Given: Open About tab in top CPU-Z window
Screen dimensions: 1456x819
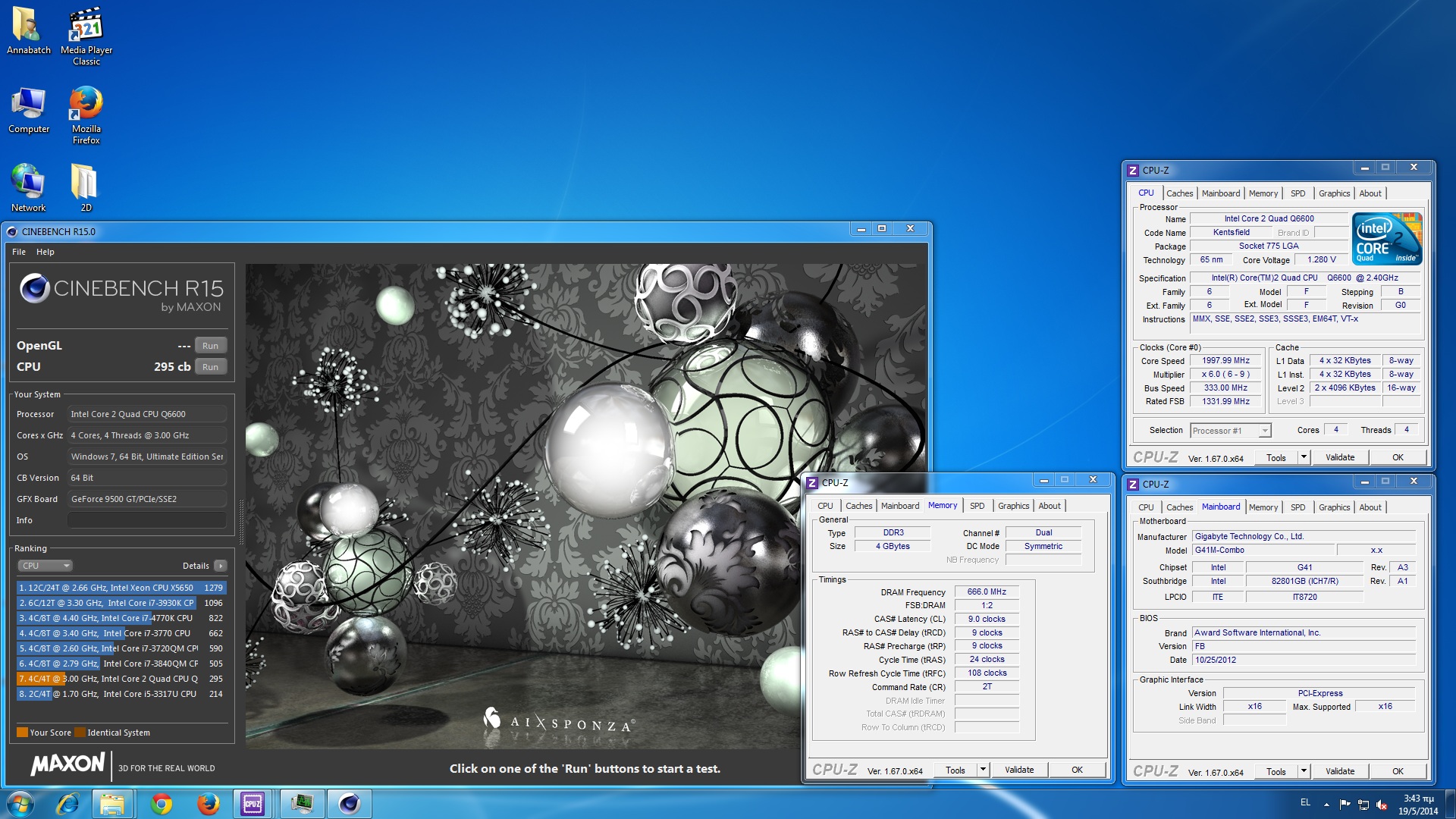Looking at the screenshot, I should (1370, 193).
